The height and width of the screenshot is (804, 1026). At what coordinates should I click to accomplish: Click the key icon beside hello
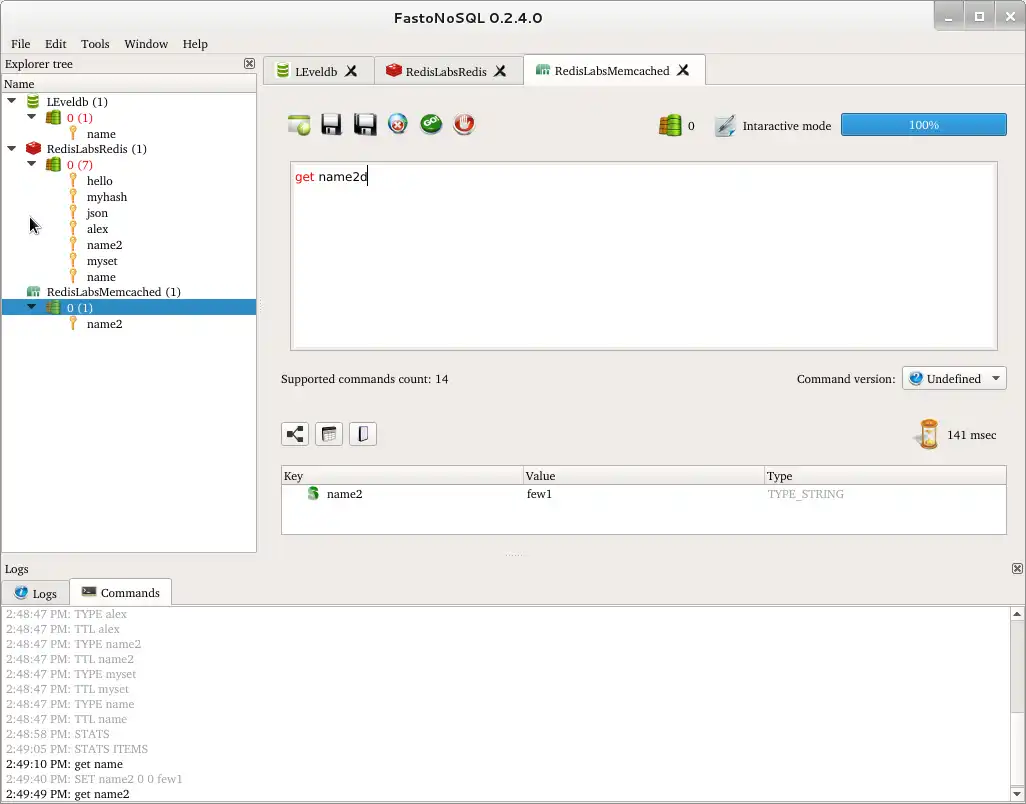73,181
